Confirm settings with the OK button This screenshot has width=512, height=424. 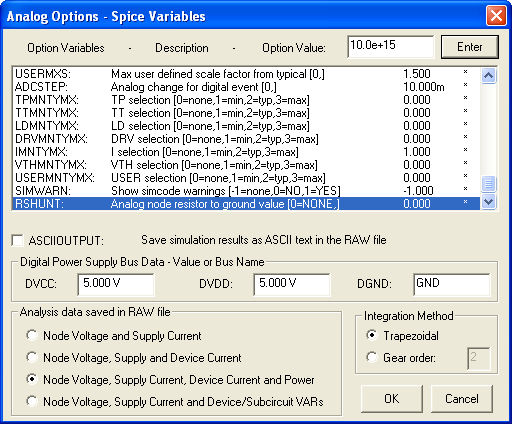[x=392, y=399]
